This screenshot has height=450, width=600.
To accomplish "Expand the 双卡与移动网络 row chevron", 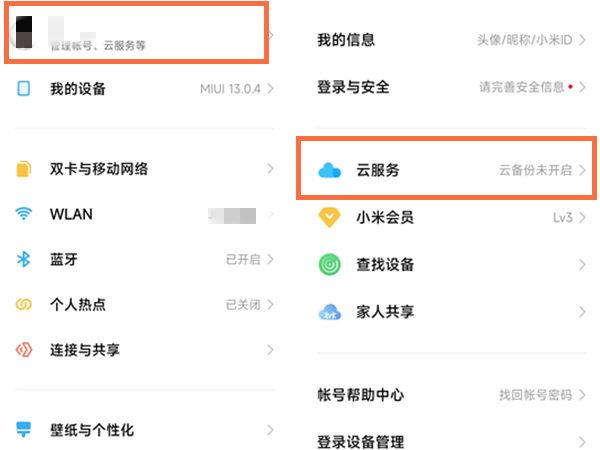I will [x=270, y=169].
